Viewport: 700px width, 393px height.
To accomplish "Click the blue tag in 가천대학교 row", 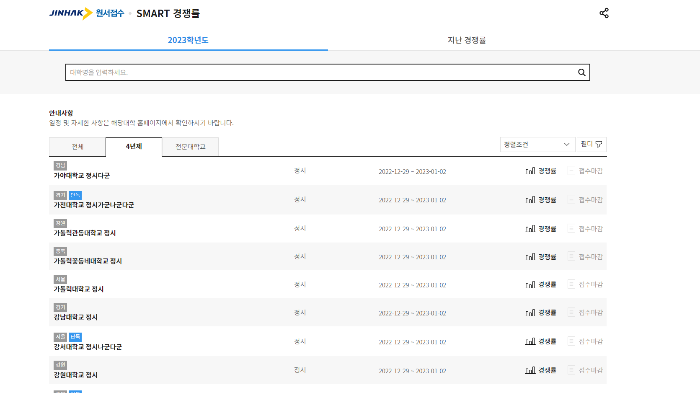I will click(75, 195).
